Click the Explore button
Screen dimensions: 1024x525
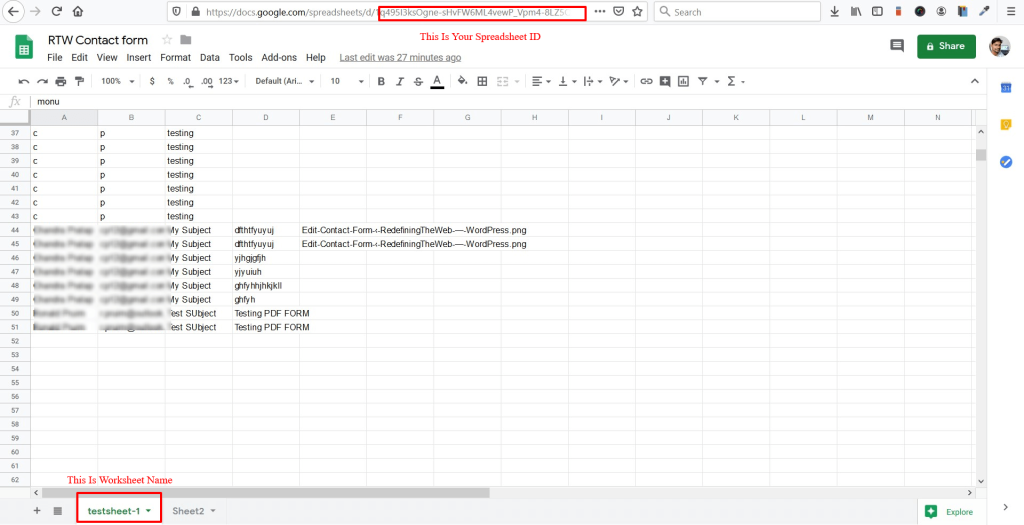point(951,512)
